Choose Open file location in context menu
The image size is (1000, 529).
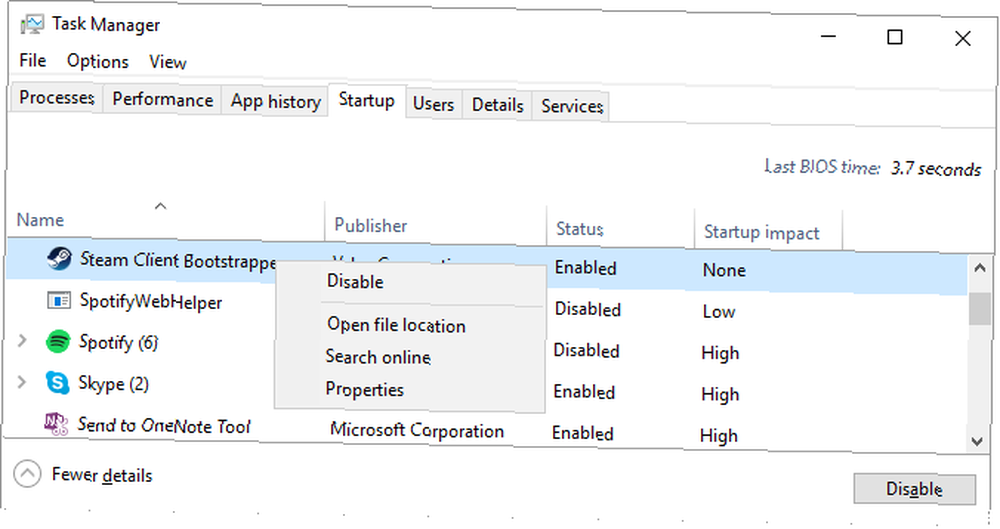[396, 325]
